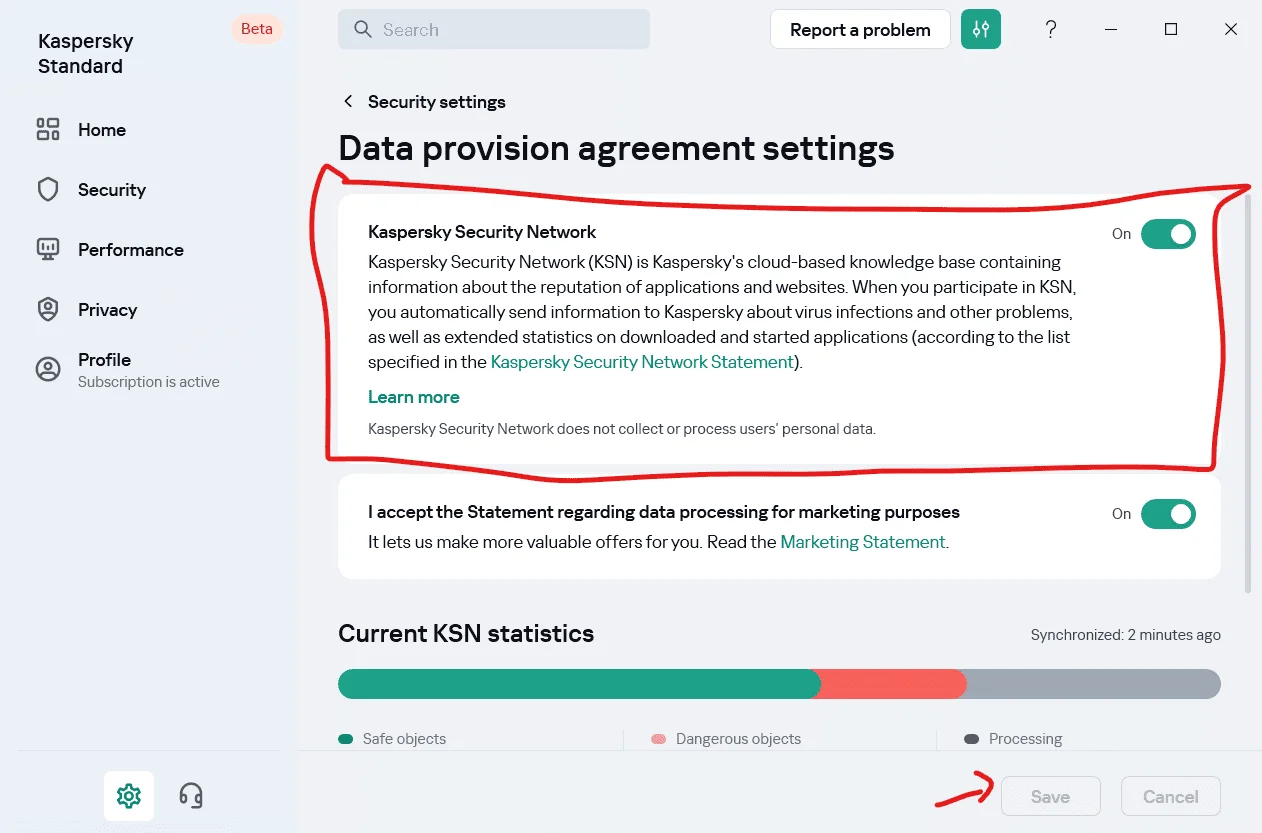
Task: Open the Learn more link
Action: [414, 397]
